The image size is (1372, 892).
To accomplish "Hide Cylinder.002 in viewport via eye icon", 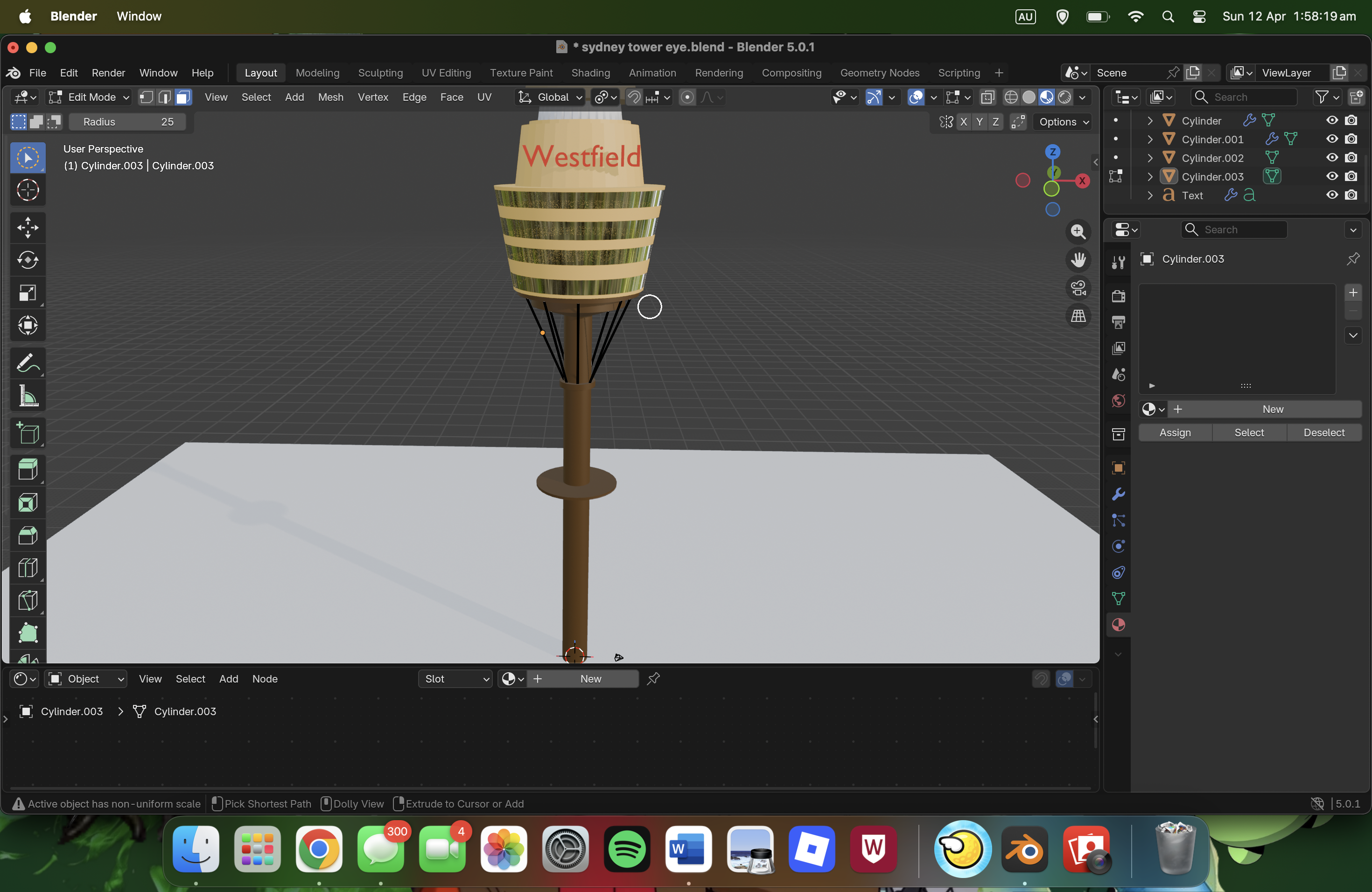I will click(1332, 158).
